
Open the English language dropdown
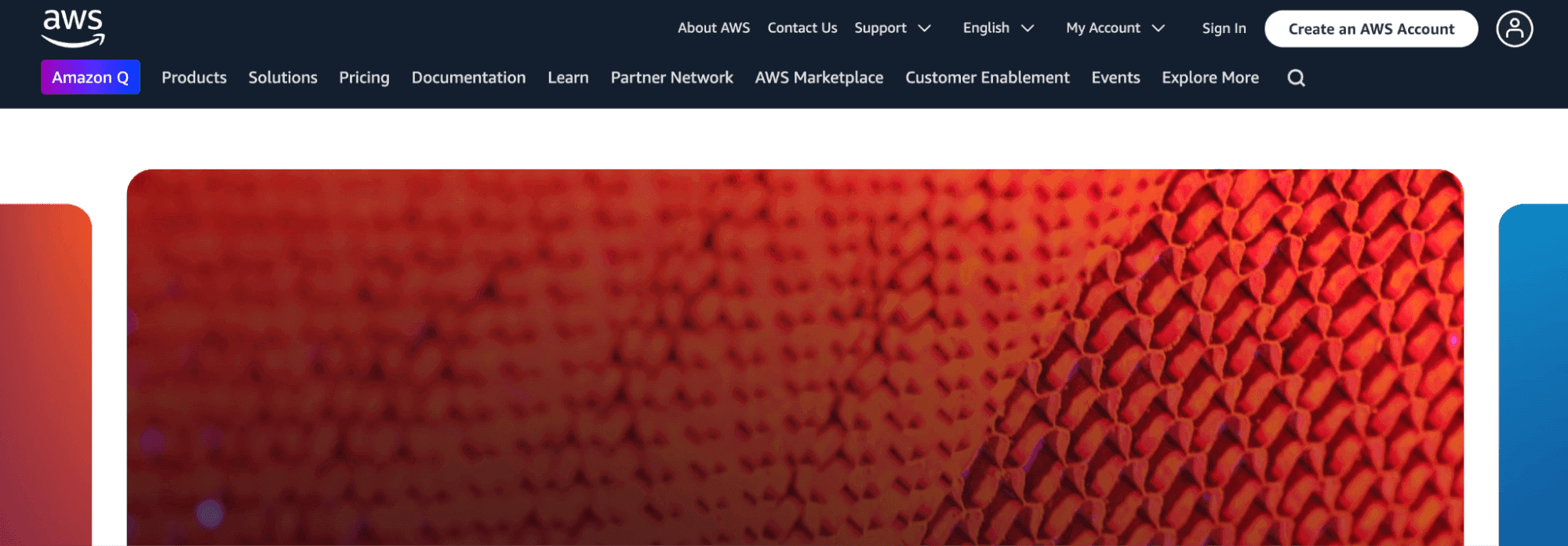click(x=999, y=28)
